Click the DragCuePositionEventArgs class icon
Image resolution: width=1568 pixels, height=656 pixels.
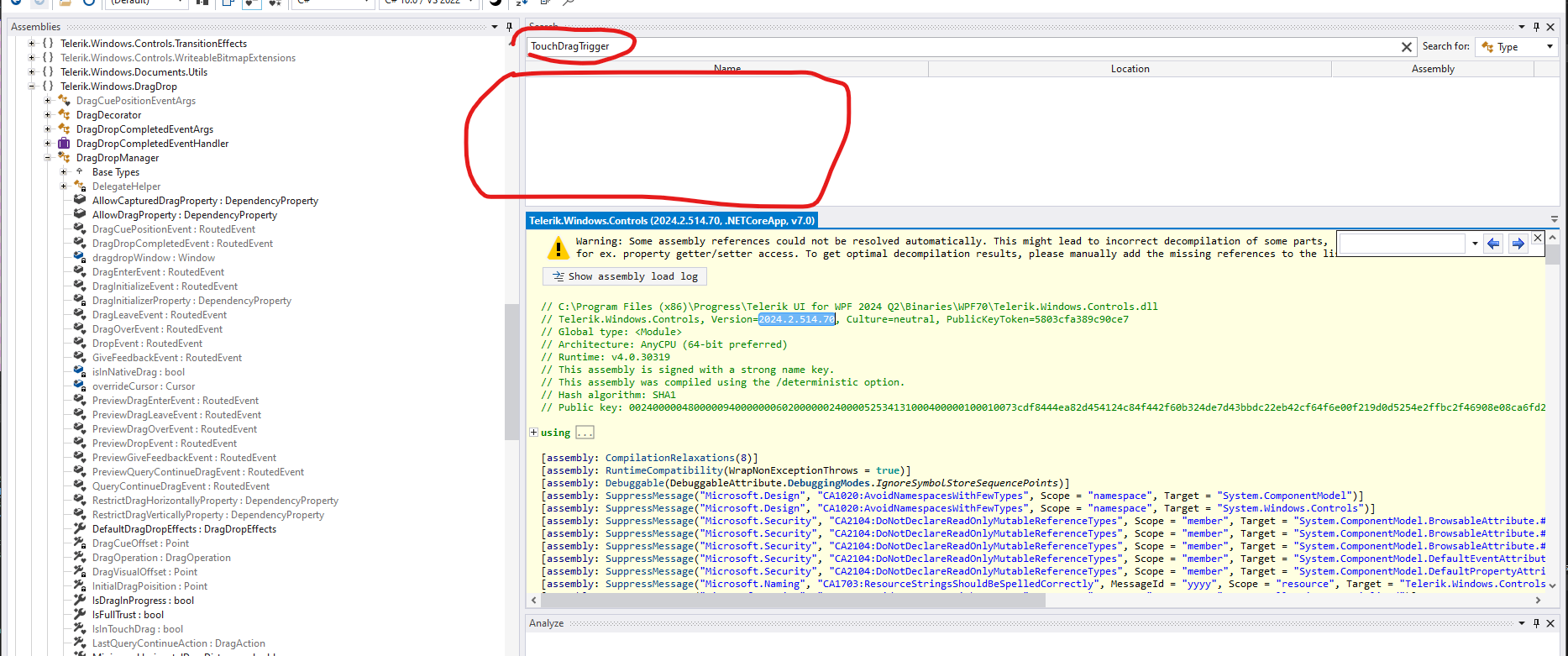pyautogui.click(x=64, y=101)
